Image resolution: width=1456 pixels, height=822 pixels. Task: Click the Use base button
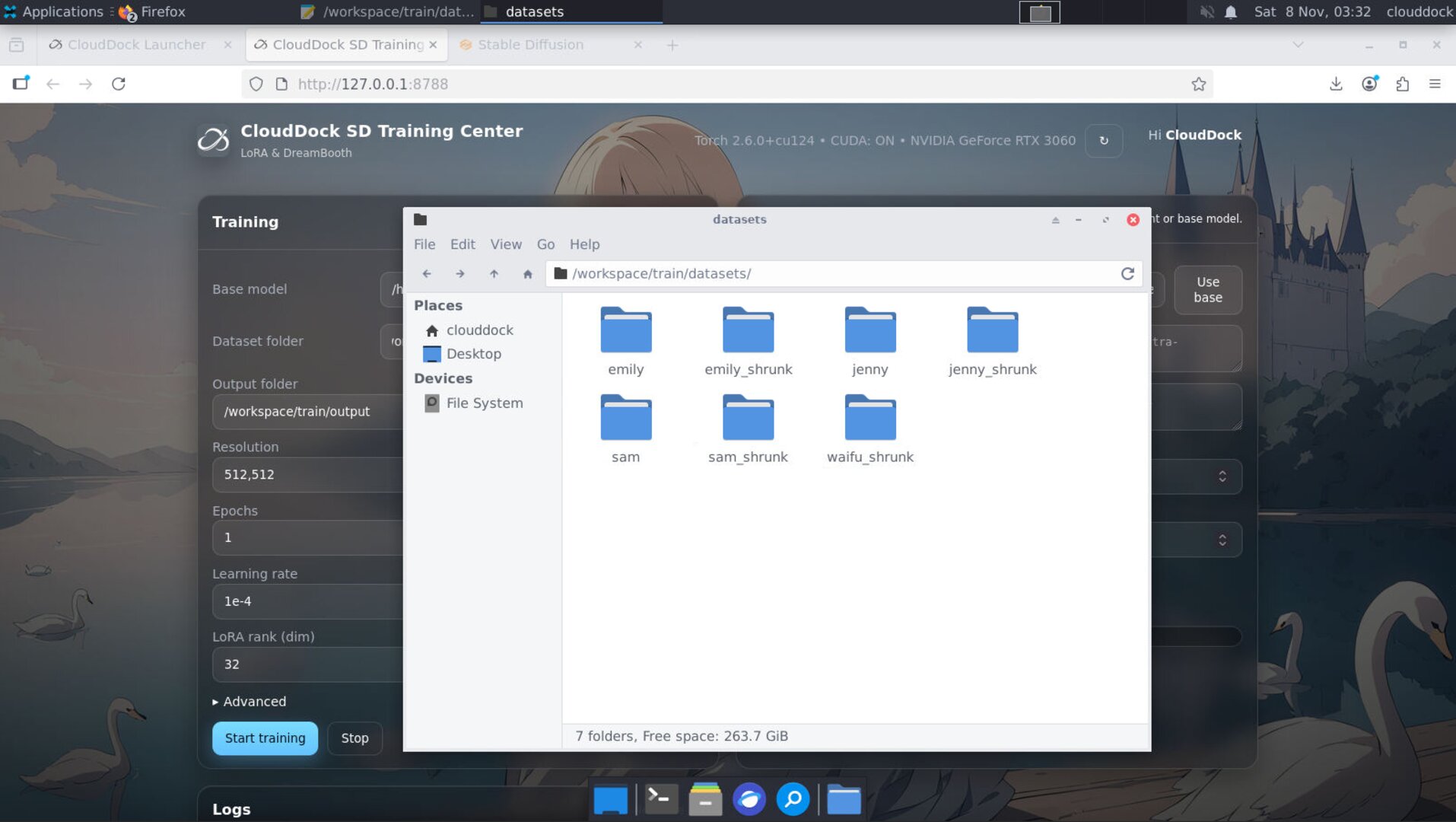click(x=1207, y=290)
